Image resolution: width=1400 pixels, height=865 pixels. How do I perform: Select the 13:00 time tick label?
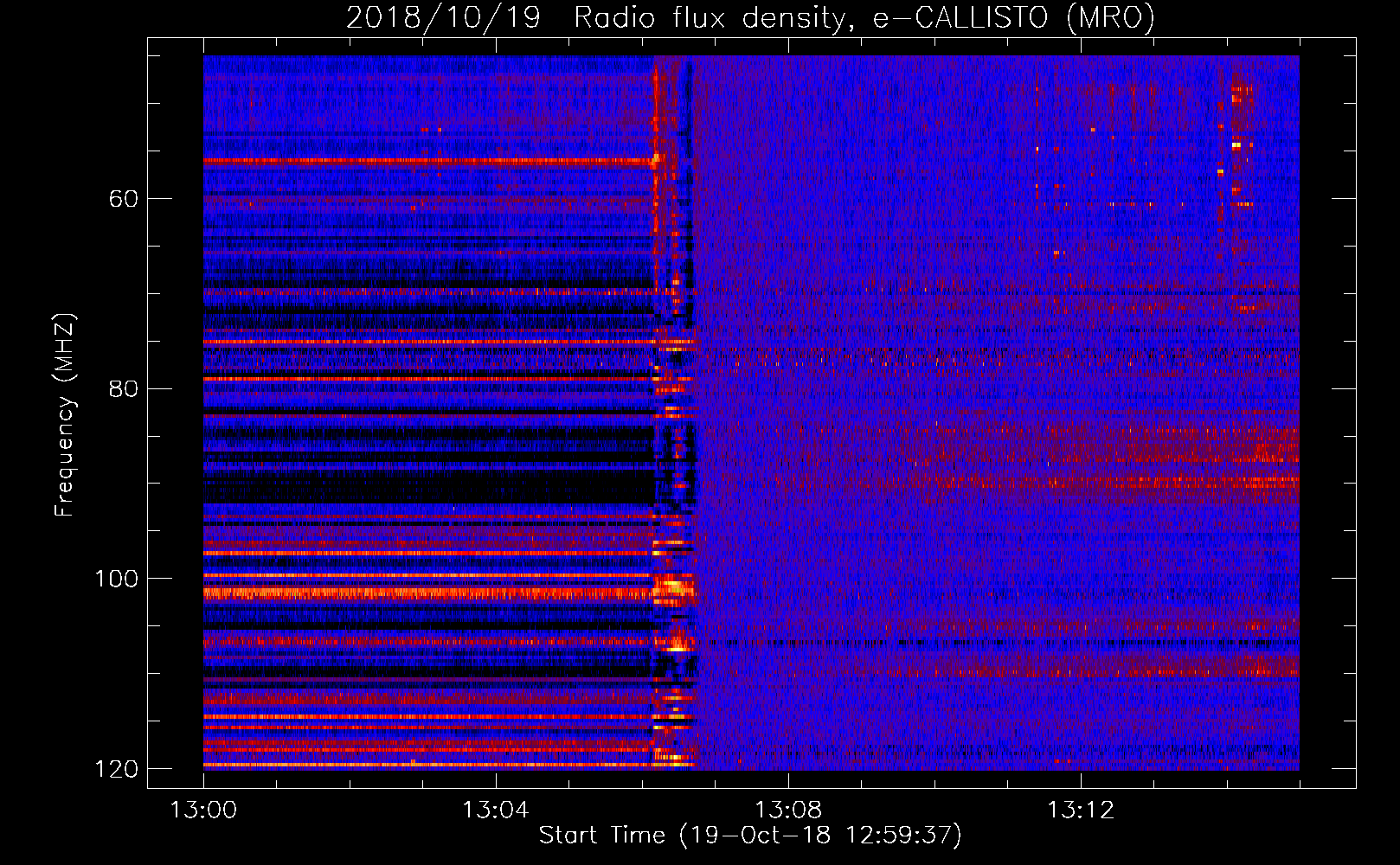tap(203, 811)
